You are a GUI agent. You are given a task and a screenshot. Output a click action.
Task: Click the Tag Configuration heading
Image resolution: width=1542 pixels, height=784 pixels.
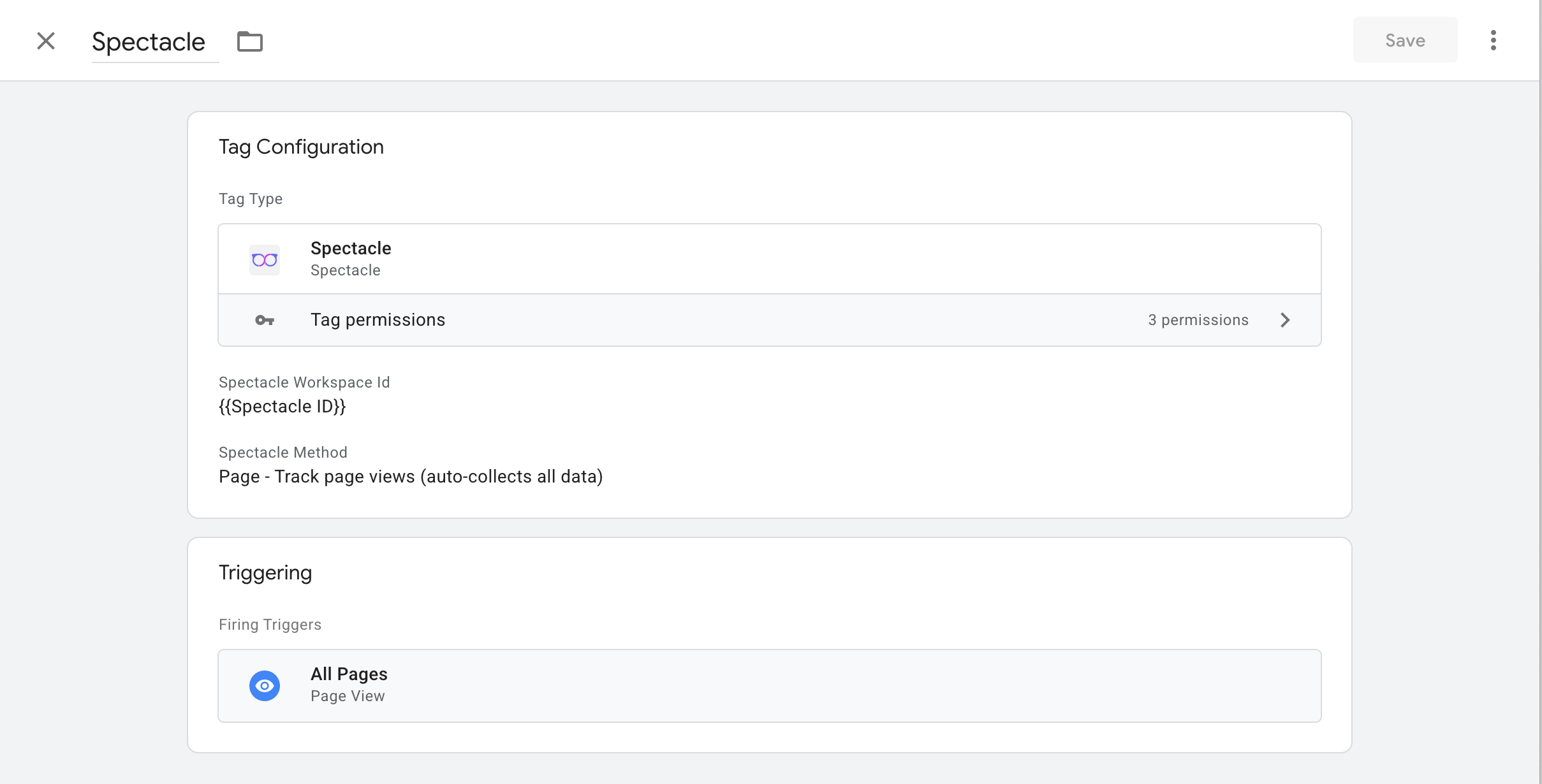(301, 147)
